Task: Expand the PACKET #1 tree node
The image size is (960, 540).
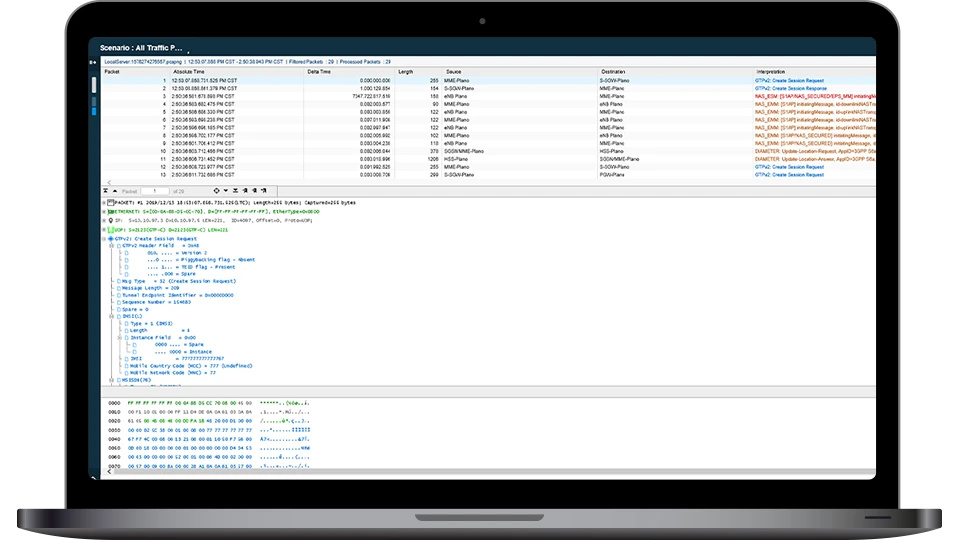Action: click(x=104, y=202)
